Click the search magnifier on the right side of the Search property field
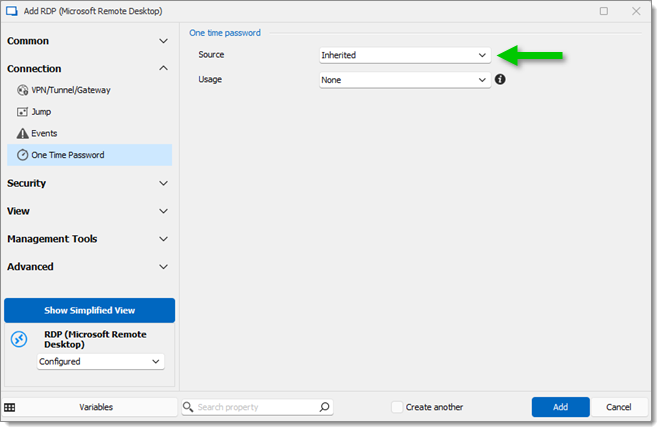 324,407
